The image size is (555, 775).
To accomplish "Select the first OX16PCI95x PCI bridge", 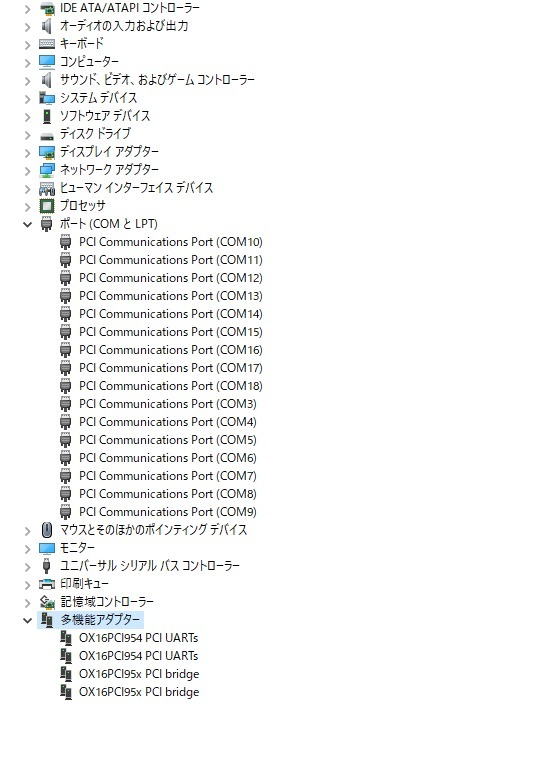I will click(139, 674).
